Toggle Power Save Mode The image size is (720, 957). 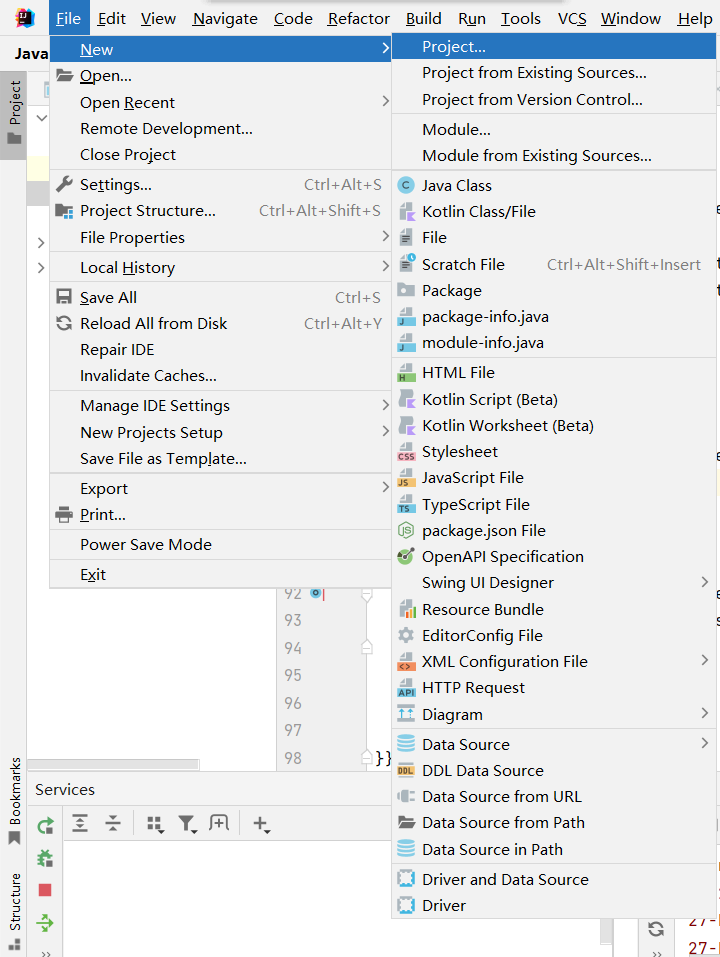tap(220, 544)
